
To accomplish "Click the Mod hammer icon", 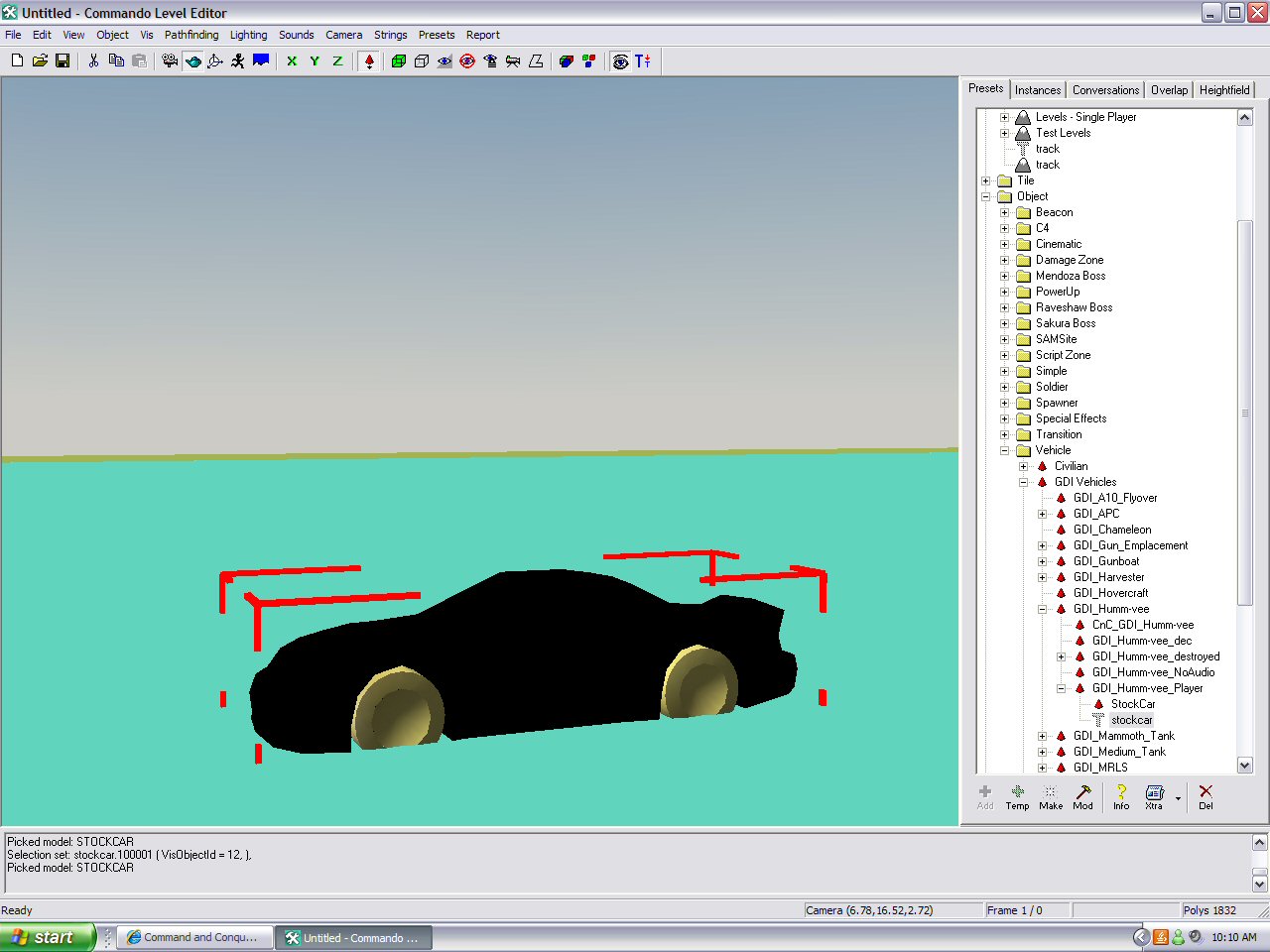I will click(x=1083, y=796).
